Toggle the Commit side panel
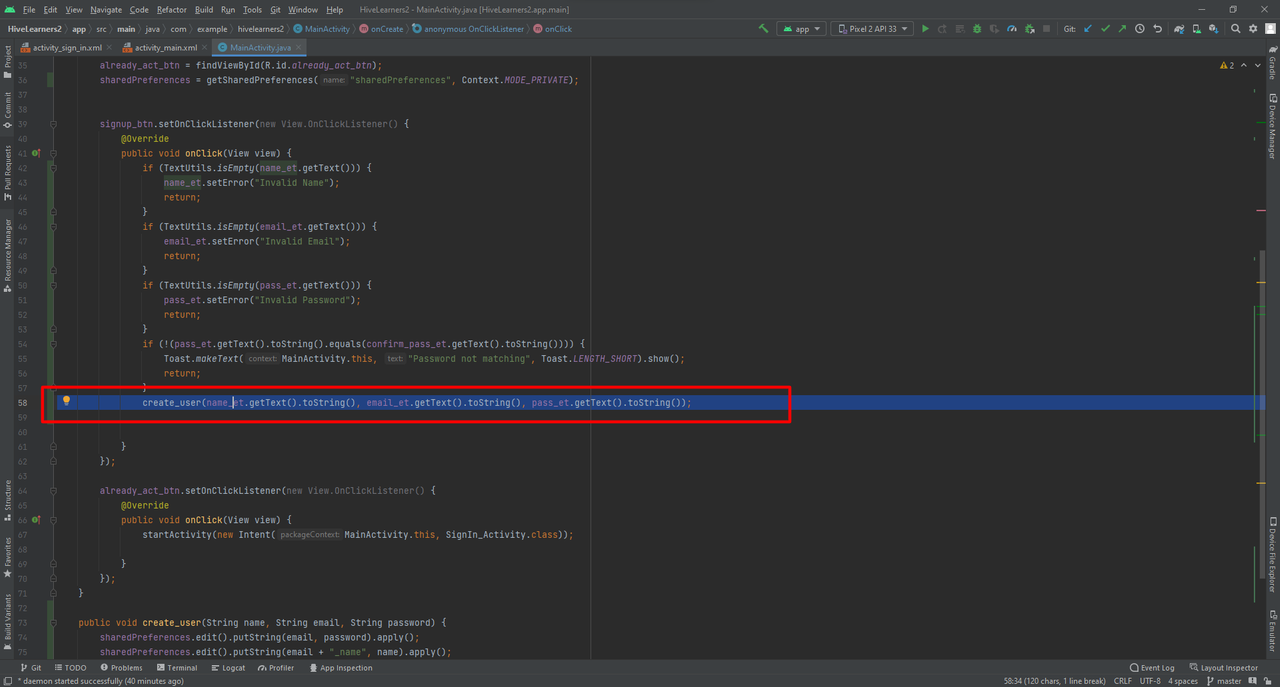The width and height of the screenshot is (1280, 687). click(8, 111)
